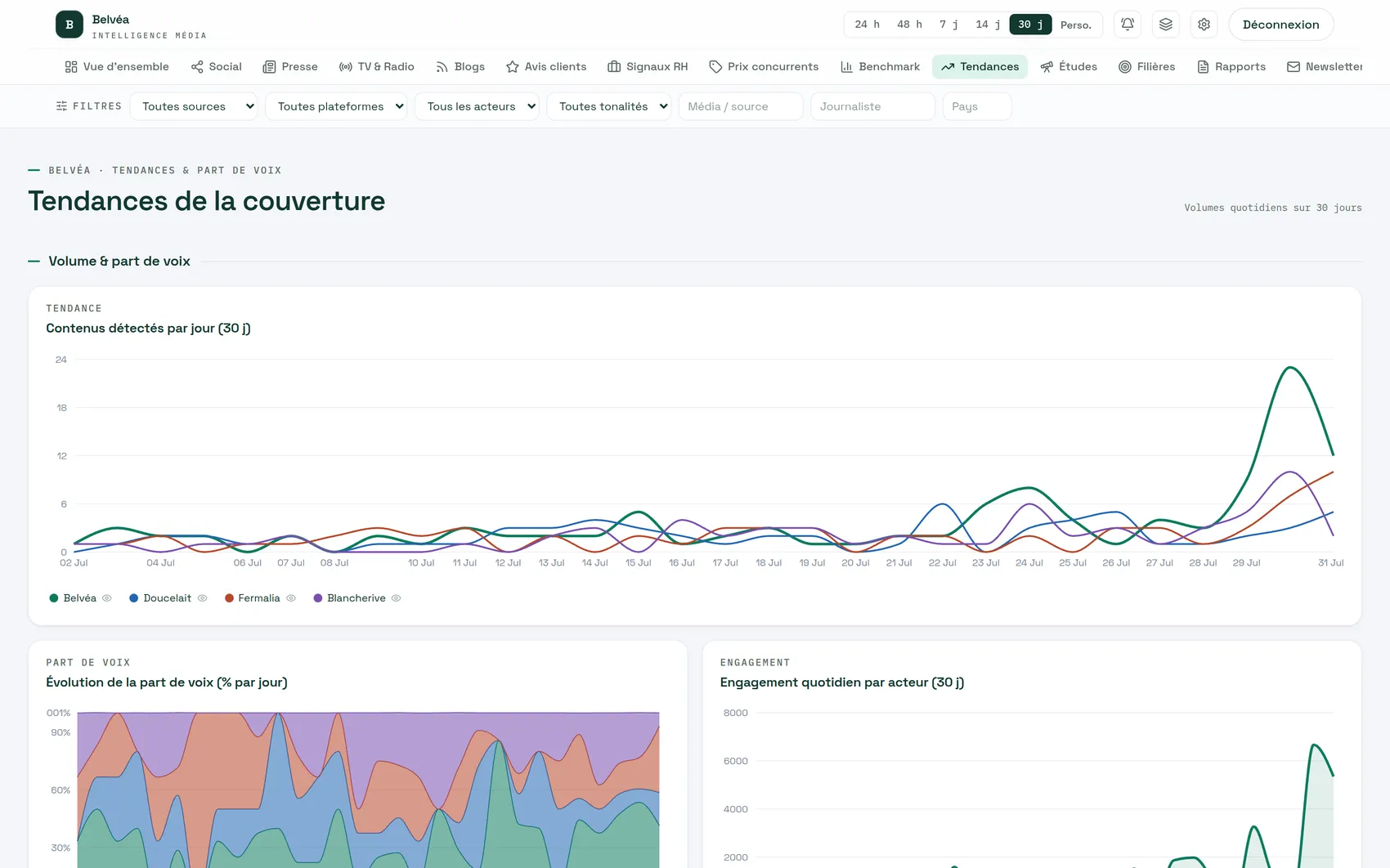Select the 48 h time range
This screenshot has width=1390, height=868.
pyautogui.click(x=909, y=25)
